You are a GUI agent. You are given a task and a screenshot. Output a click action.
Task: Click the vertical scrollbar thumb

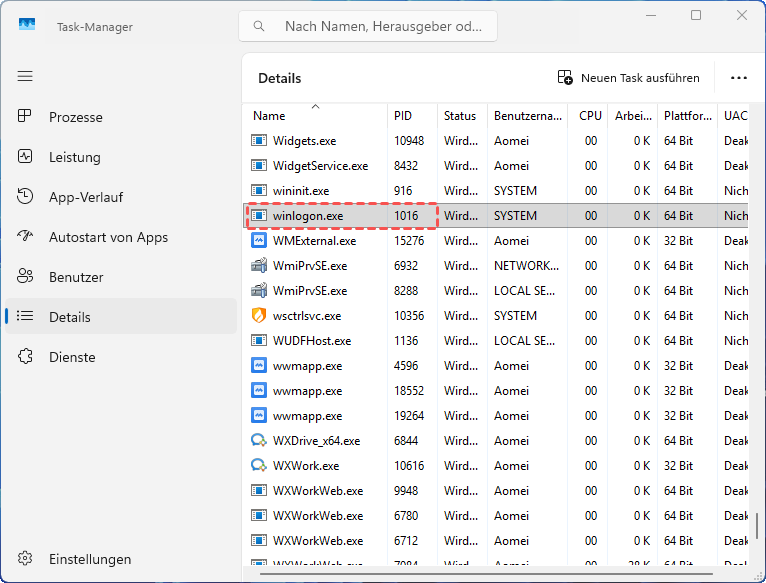coord(757,527)
